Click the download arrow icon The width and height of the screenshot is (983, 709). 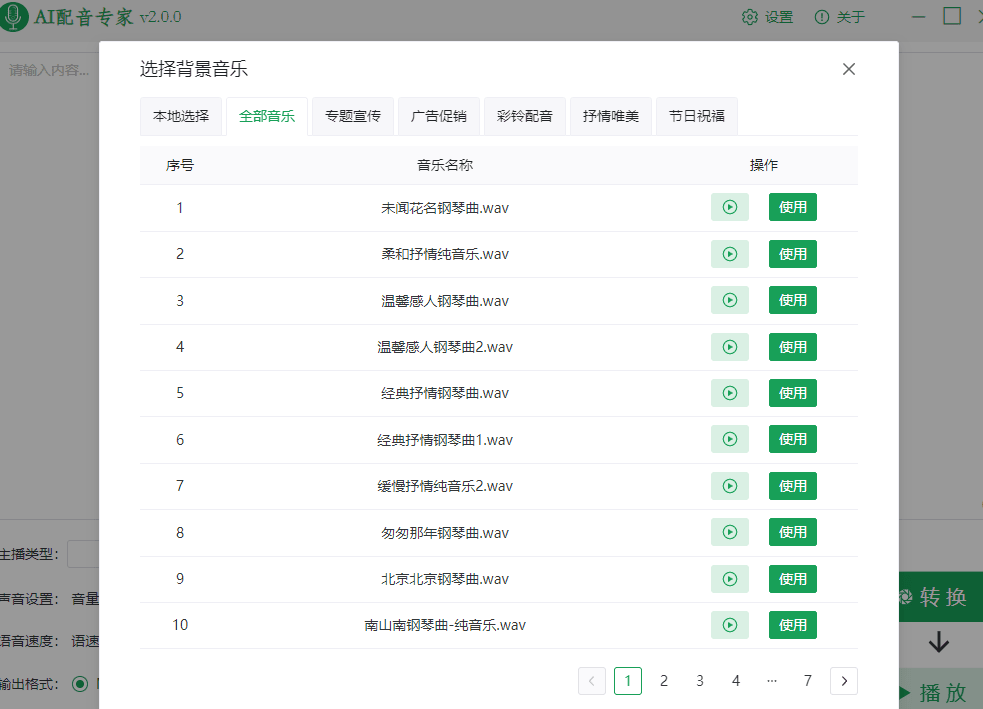pyautogui.click(x=937, y=645)
